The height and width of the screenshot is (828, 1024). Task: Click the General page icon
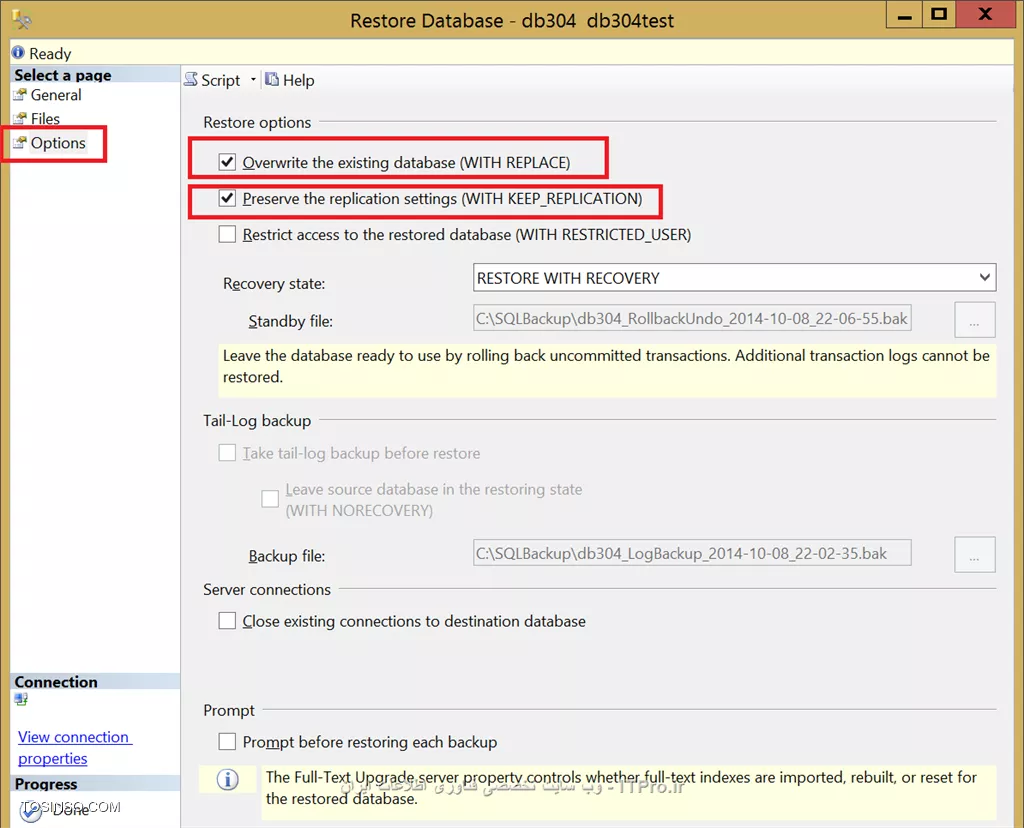coord(20,95)
